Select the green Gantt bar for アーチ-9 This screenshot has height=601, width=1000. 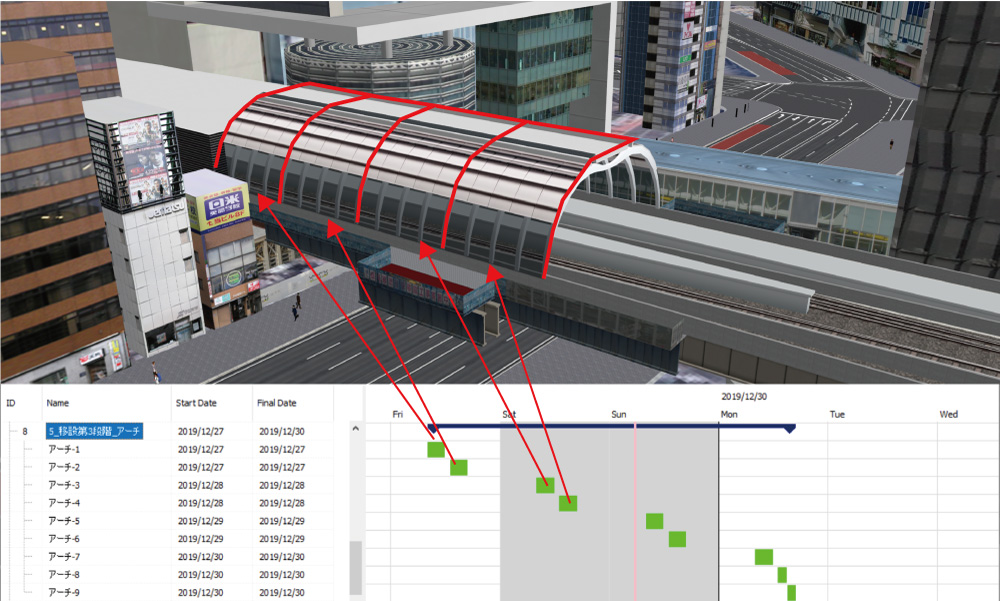tap(791, 593)
